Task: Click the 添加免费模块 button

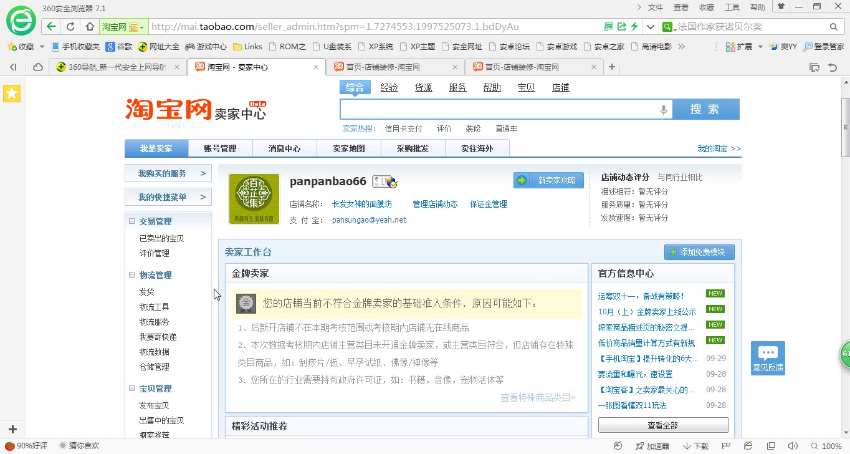Action: tap(699, 252)
